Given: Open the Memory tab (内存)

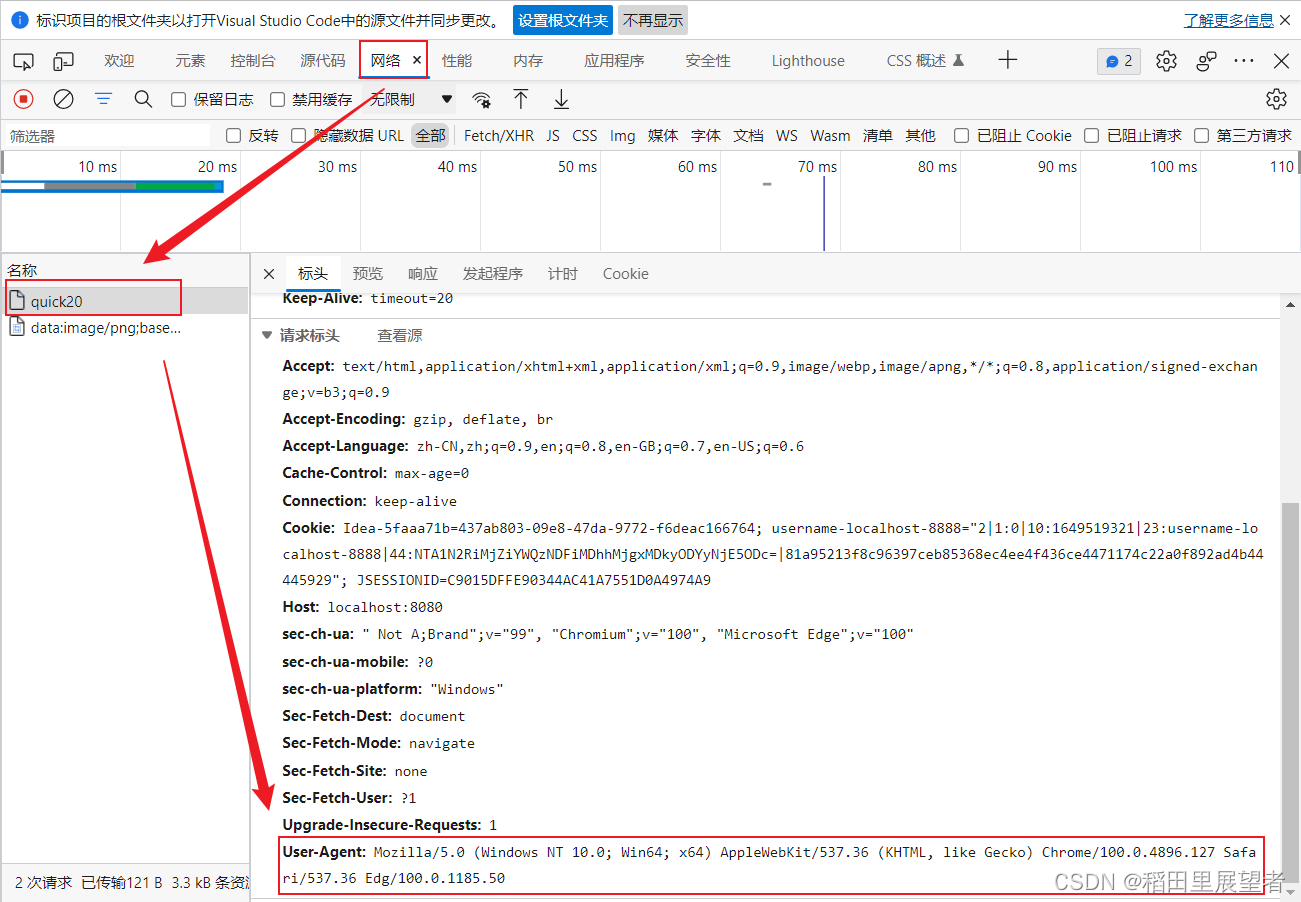Looking at the screenshot, I should (x=528, y=61).
